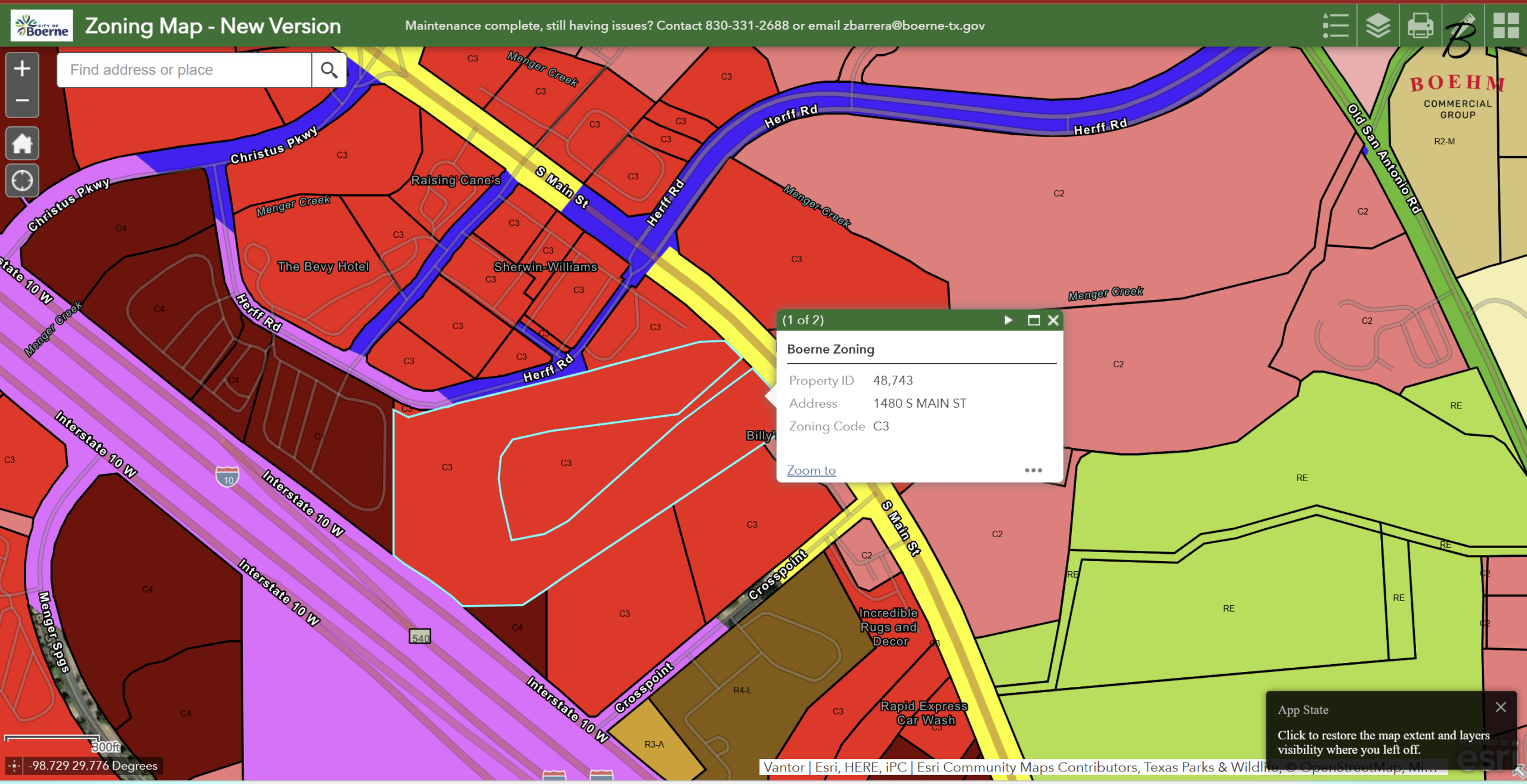
Task: Click the search magnifier button
Action: 329,70
